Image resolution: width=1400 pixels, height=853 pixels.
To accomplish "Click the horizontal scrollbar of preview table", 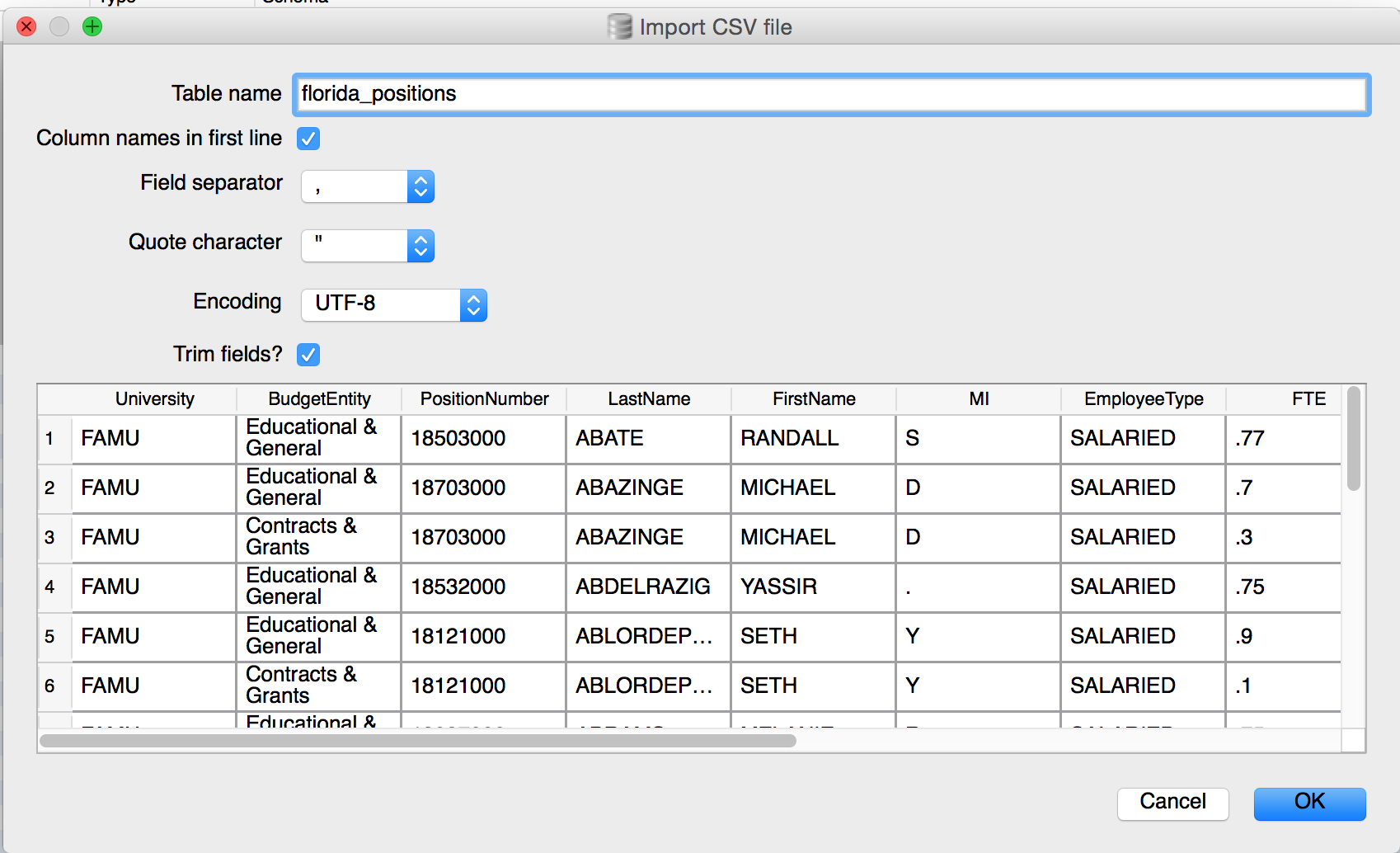I will pyautogui.click(x=418, y=741).
